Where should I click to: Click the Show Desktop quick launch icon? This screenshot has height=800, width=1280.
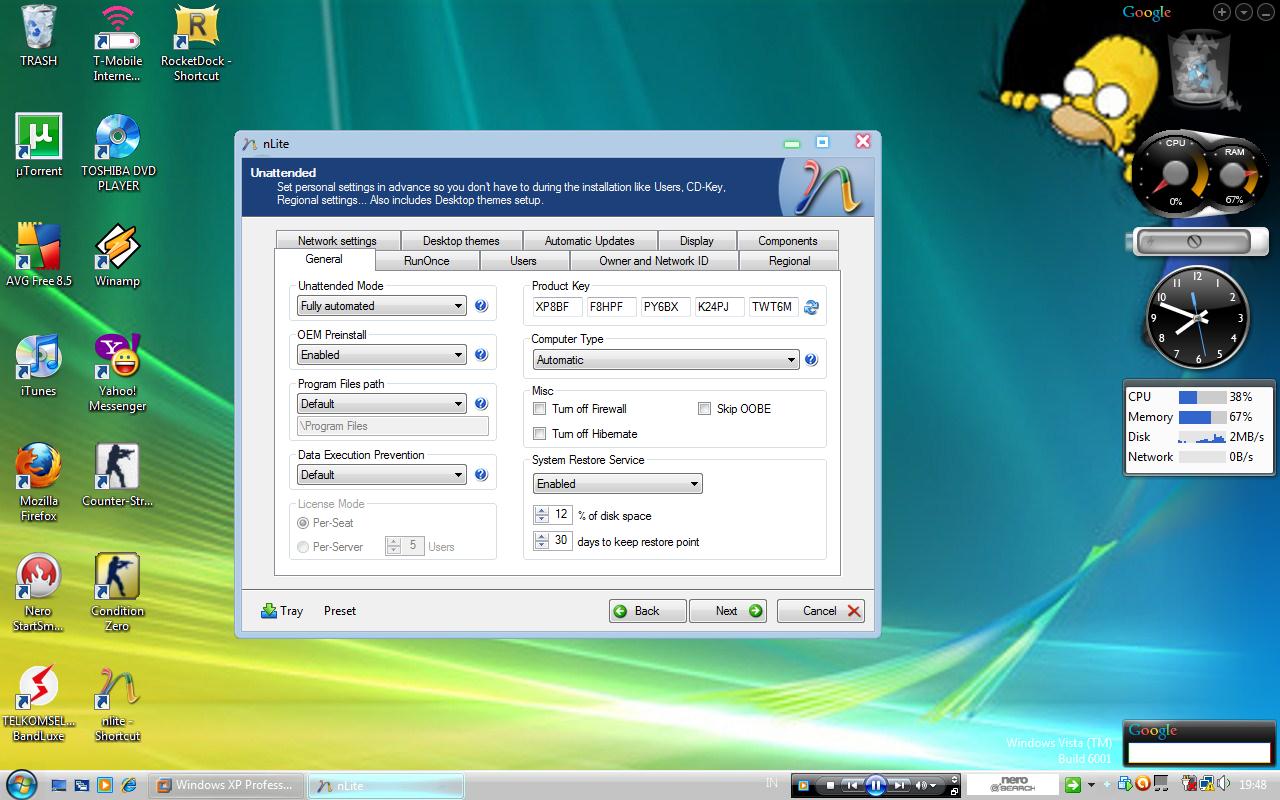[x=59, y=786]
